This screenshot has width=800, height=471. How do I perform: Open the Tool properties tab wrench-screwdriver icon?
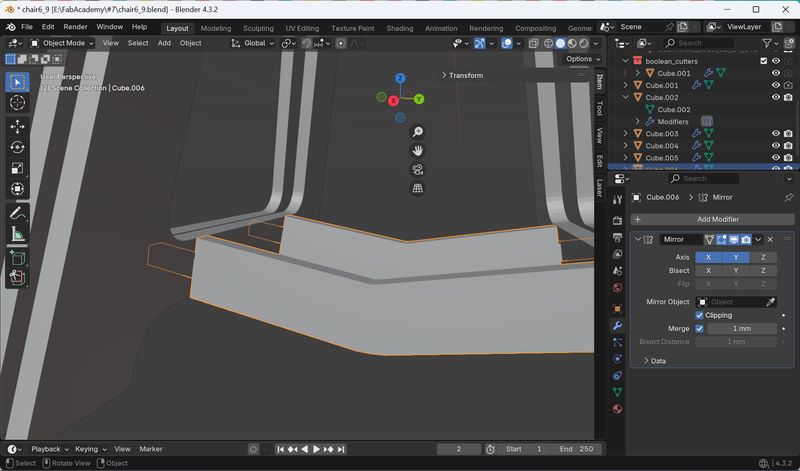(617, 200)
